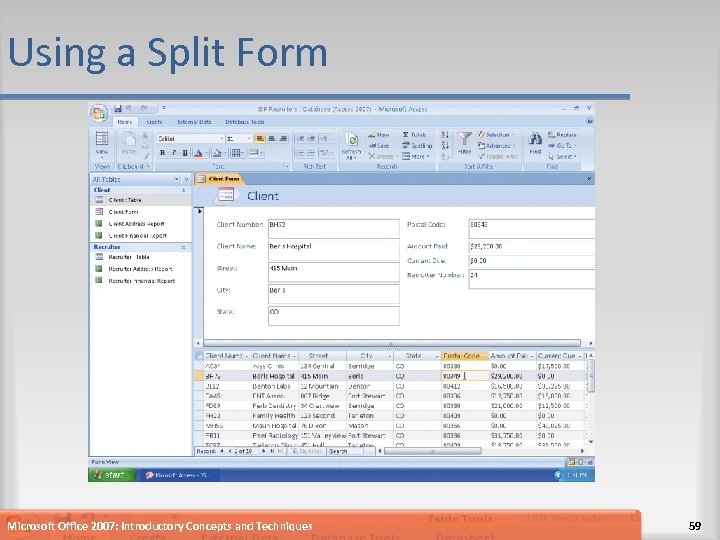720x540 pixels.
Task: Click the Font Color 'A' icon
Action: [198, 153]
